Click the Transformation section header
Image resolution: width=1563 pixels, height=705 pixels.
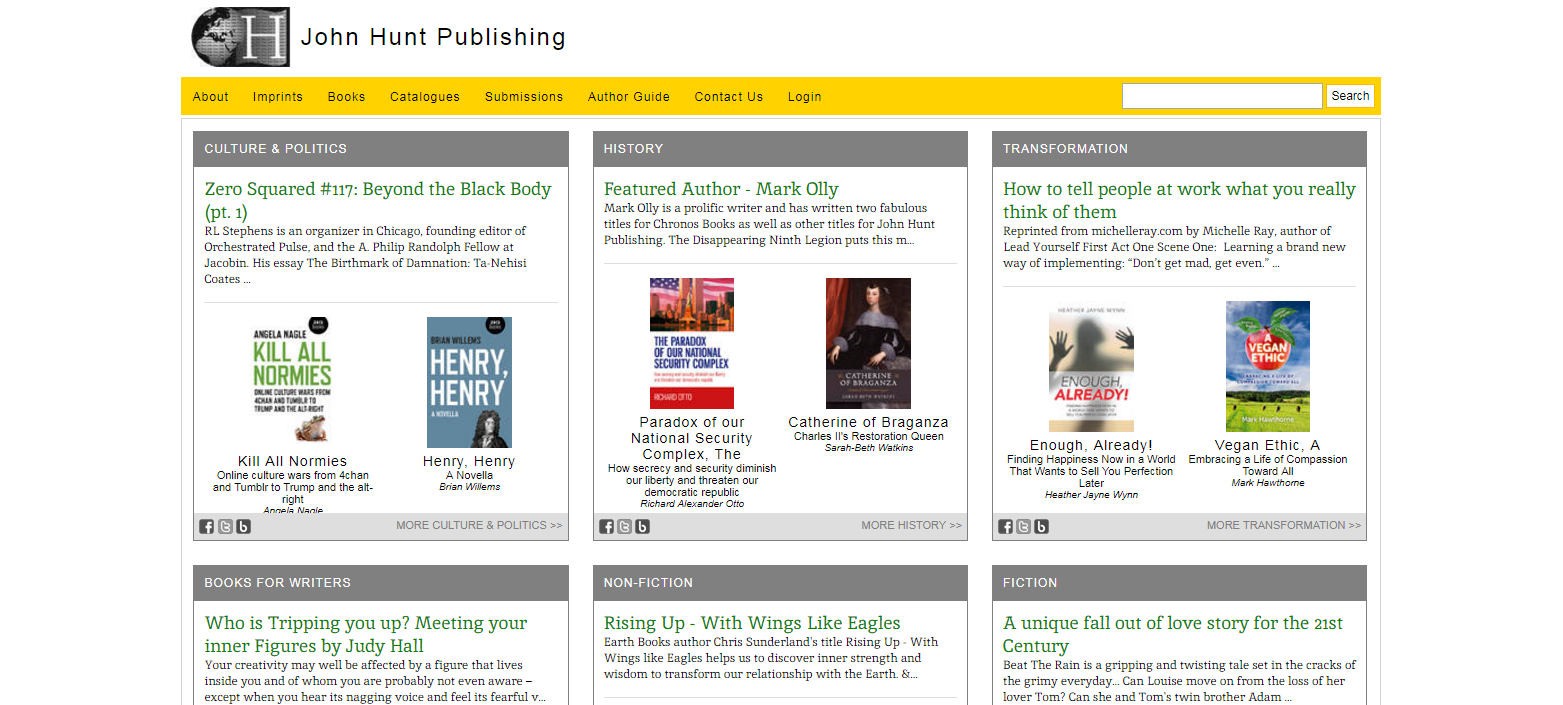point(1179,149)
